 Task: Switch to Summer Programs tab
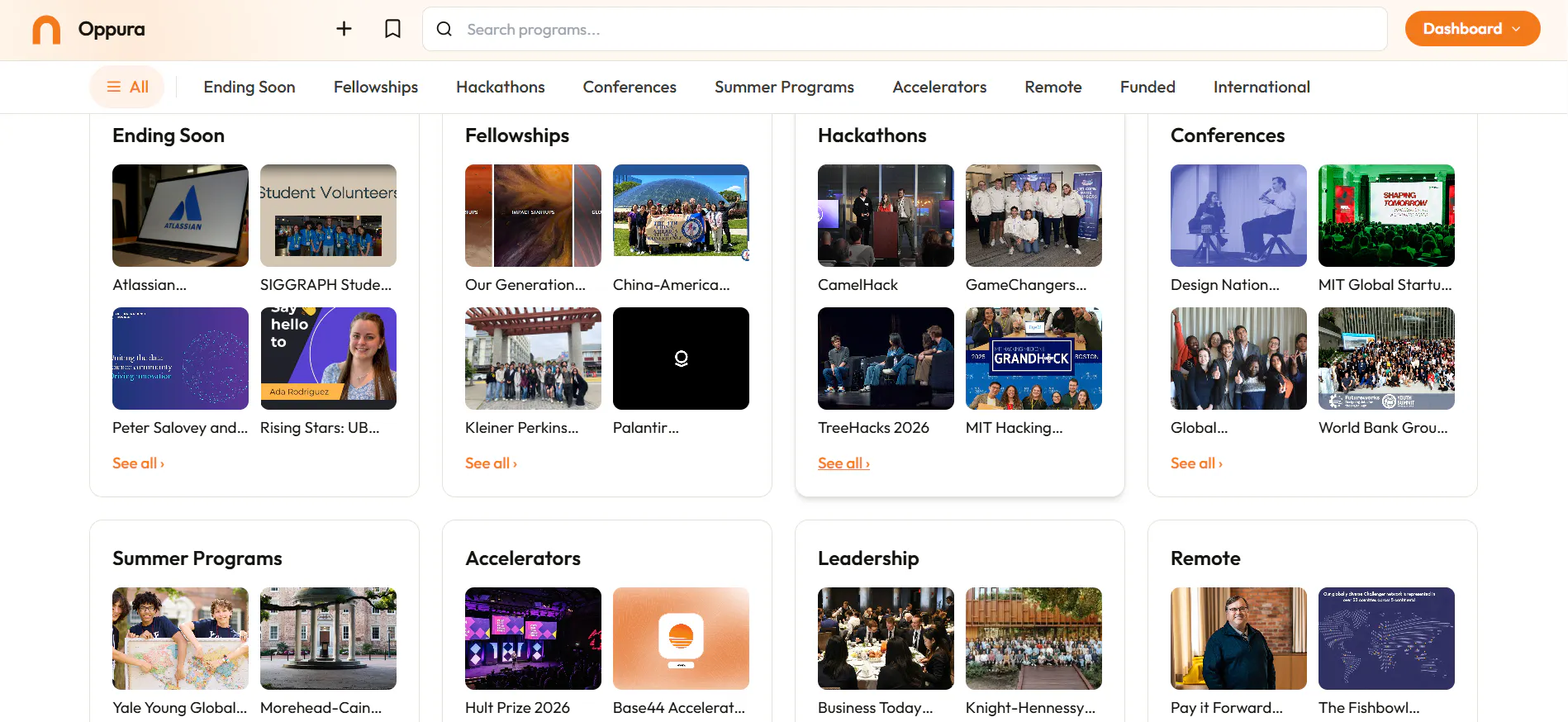(784, 87)
